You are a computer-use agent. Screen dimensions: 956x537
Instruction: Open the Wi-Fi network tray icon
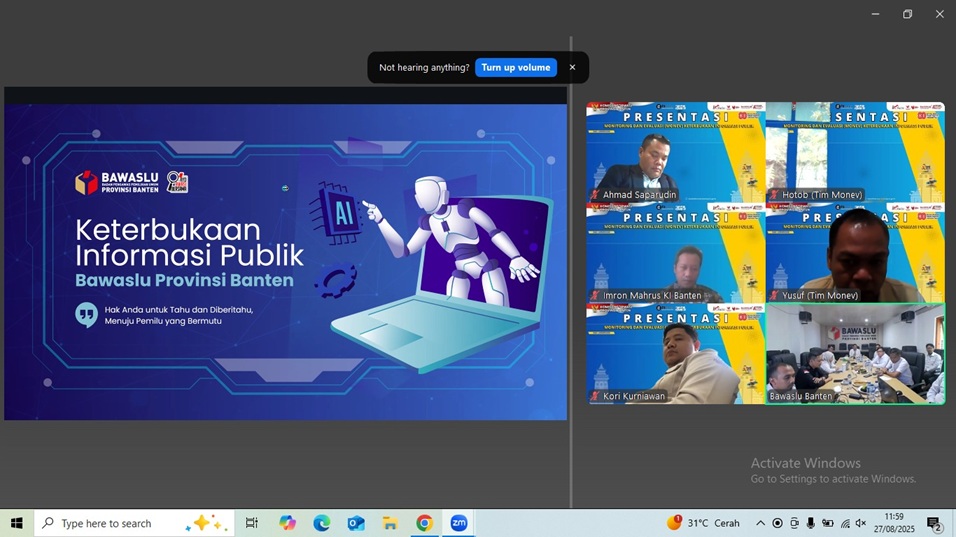pos(844,523)
